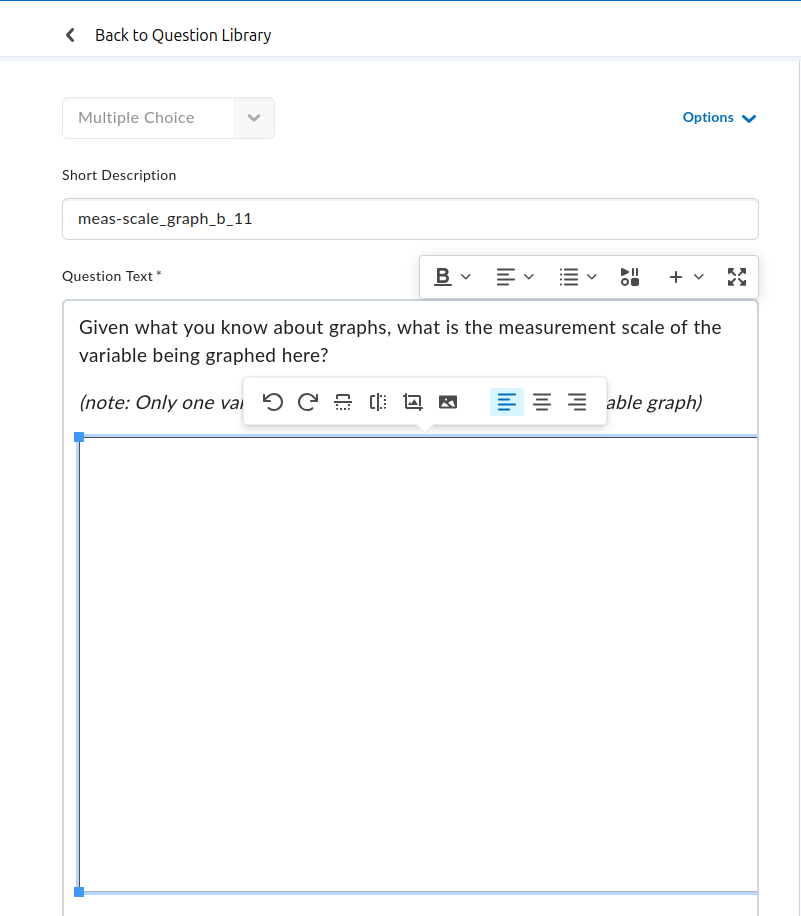Click the Insert Stuff media icon
This screenshot has height=916, width=801.
pos(630,276)
